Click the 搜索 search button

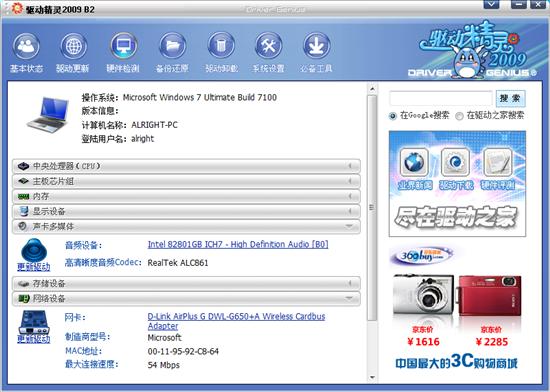click(x=510, y=98)
